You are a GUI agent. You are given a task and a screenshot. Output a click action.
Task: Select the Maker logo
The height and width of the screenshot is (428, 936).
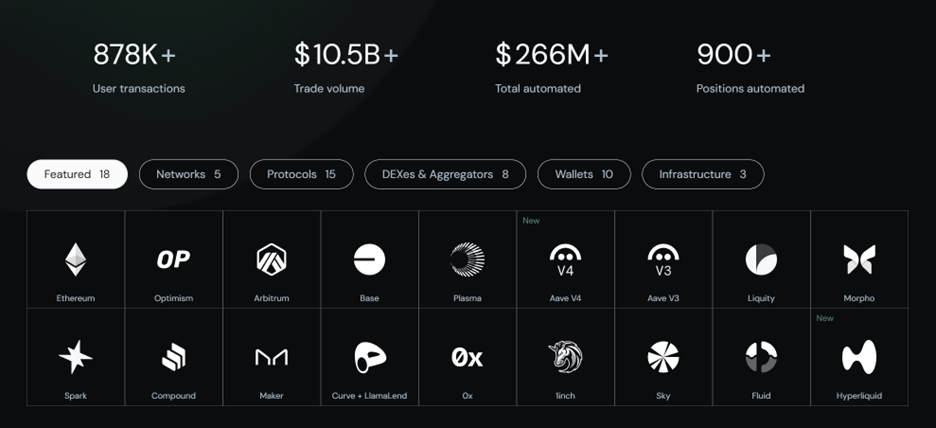(x=271, y=357)
